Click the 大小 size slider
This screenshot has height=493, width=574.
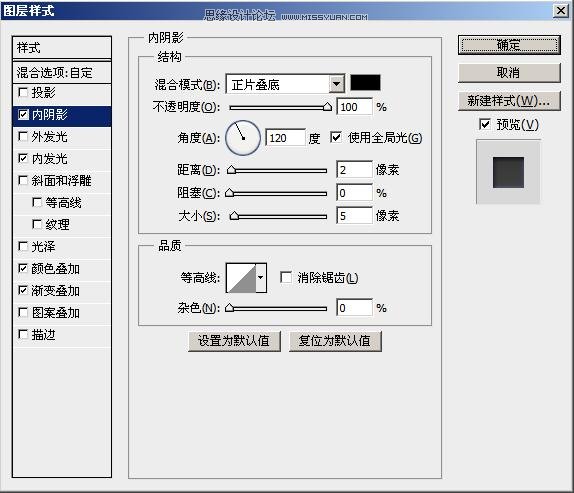(x=278, y=216)
